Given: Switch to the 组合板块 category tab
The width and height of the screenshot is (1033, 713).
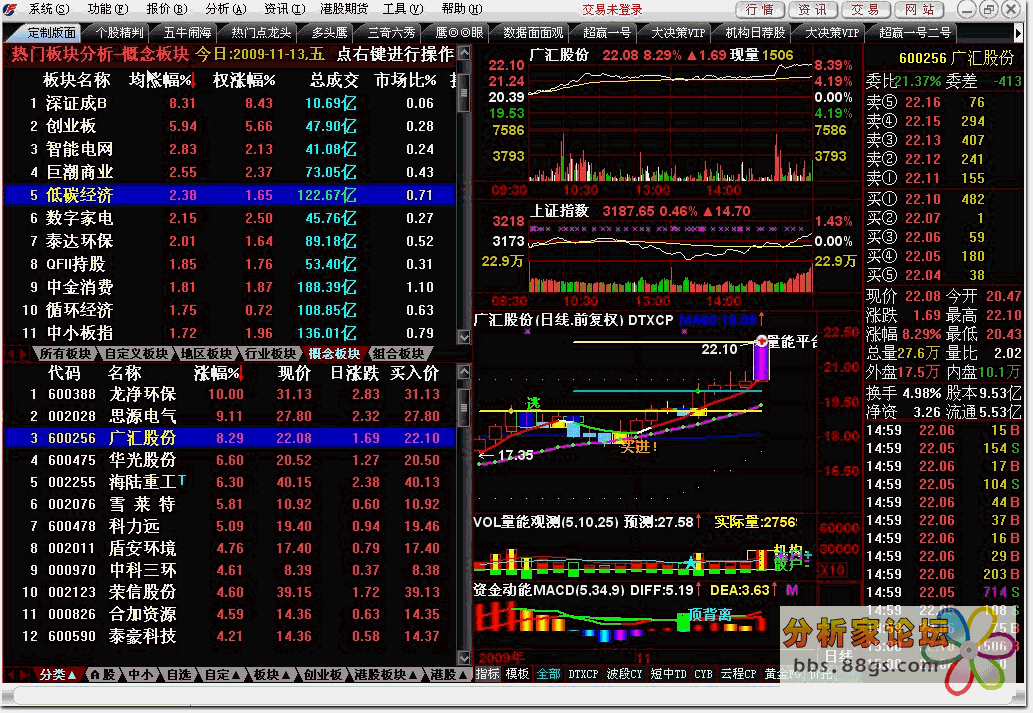Looking at the screenshot, I should tap(397, 354).
